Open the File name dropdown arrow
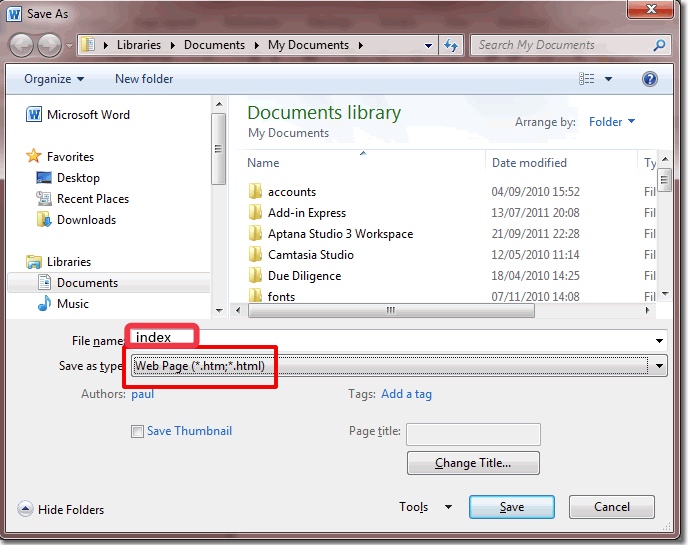Viewport: 688px width, 545px height. tap(659, 341)
